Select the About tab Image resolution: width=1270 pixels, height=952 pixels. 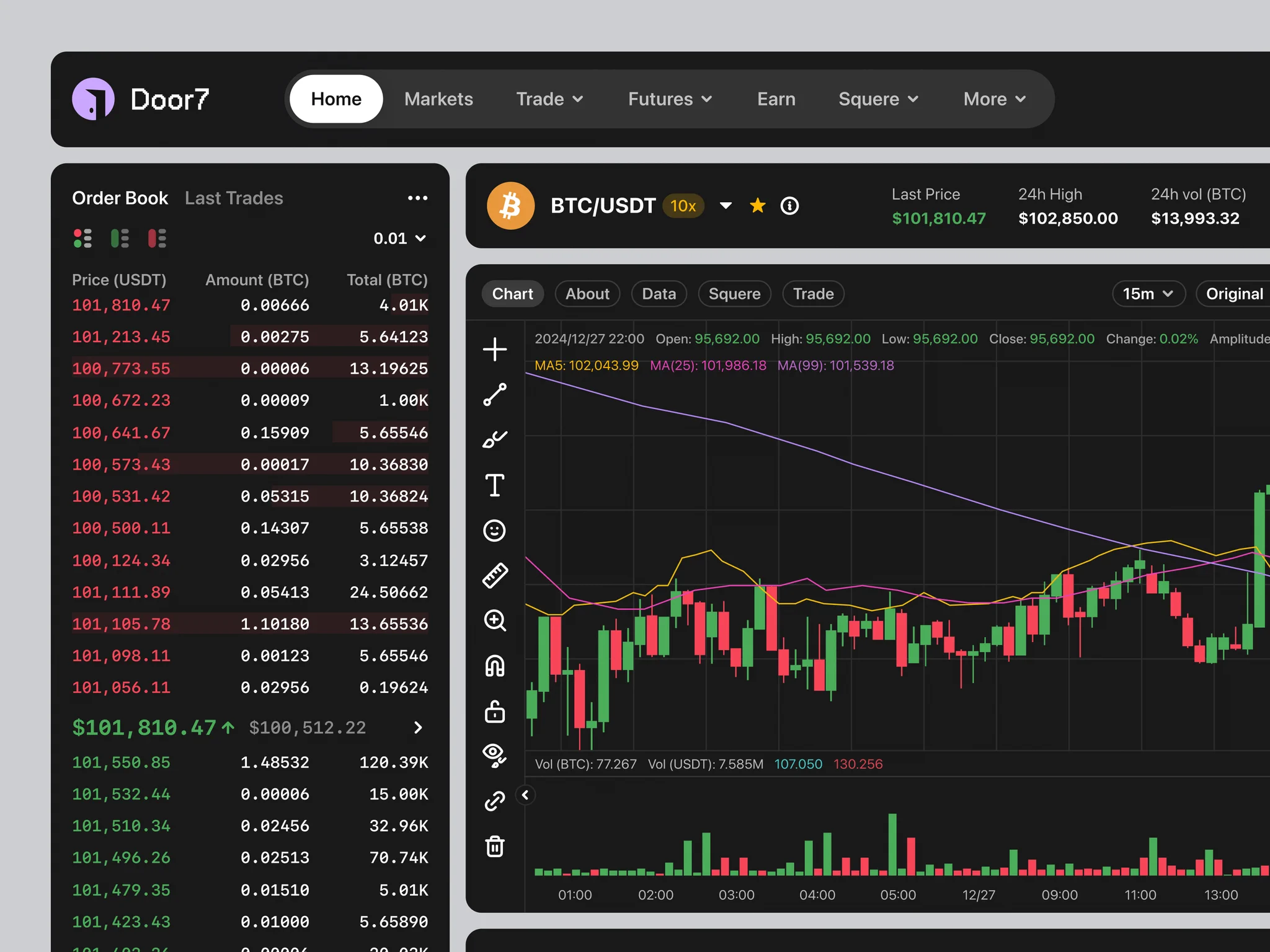coord(587,294)
